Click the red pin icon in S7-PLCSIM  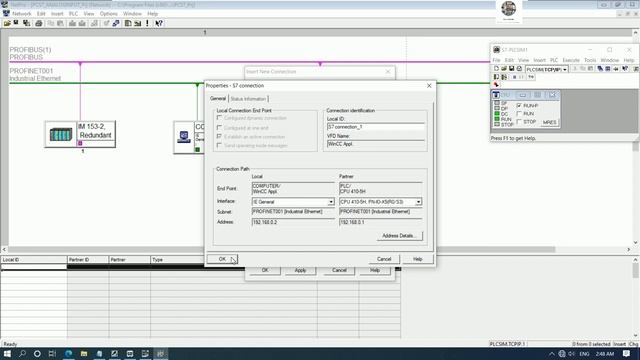496,84
